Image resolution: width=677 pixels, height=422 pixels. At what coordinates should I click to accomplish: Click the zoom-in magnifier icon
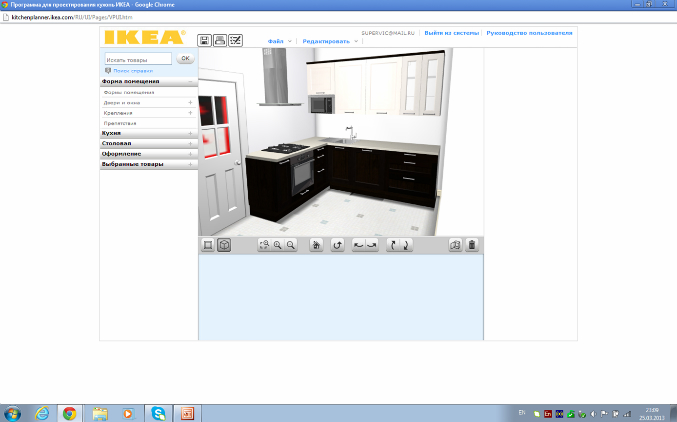(277, 245)
